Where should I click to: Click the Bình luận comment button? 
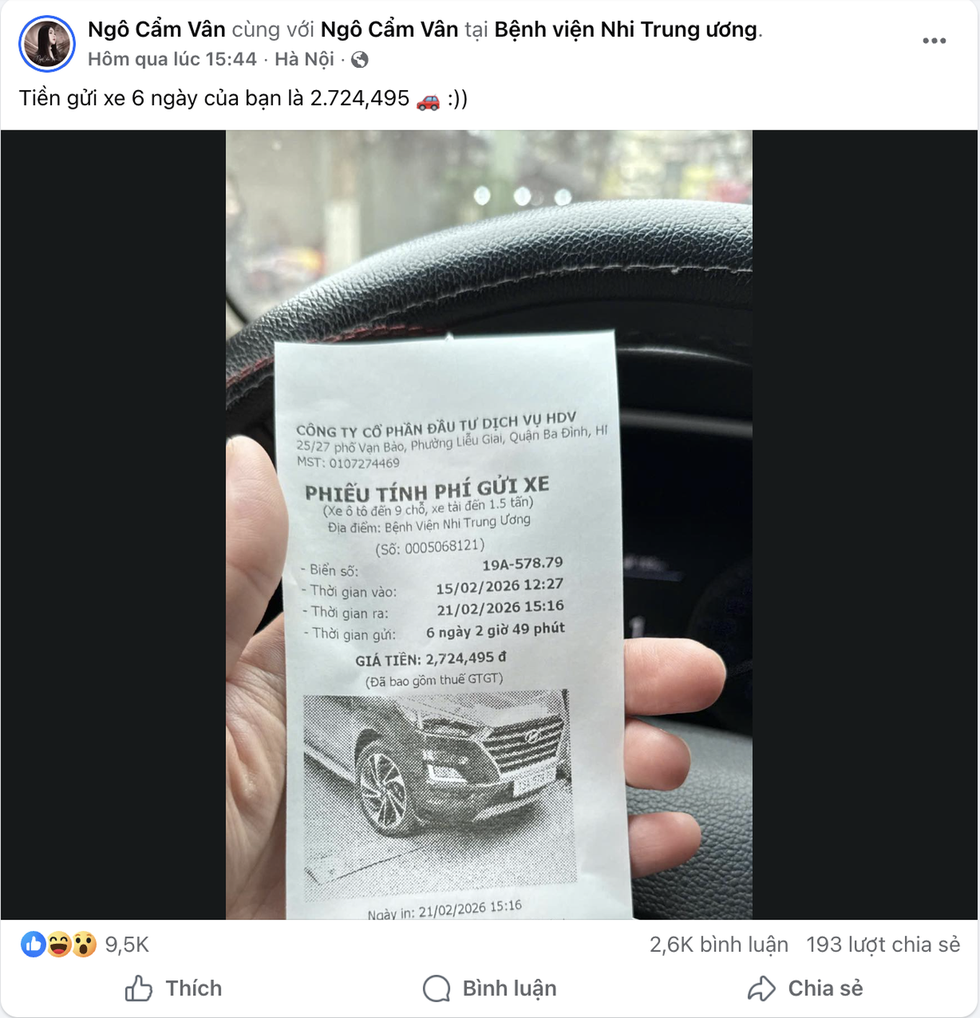tap(490, 989)
